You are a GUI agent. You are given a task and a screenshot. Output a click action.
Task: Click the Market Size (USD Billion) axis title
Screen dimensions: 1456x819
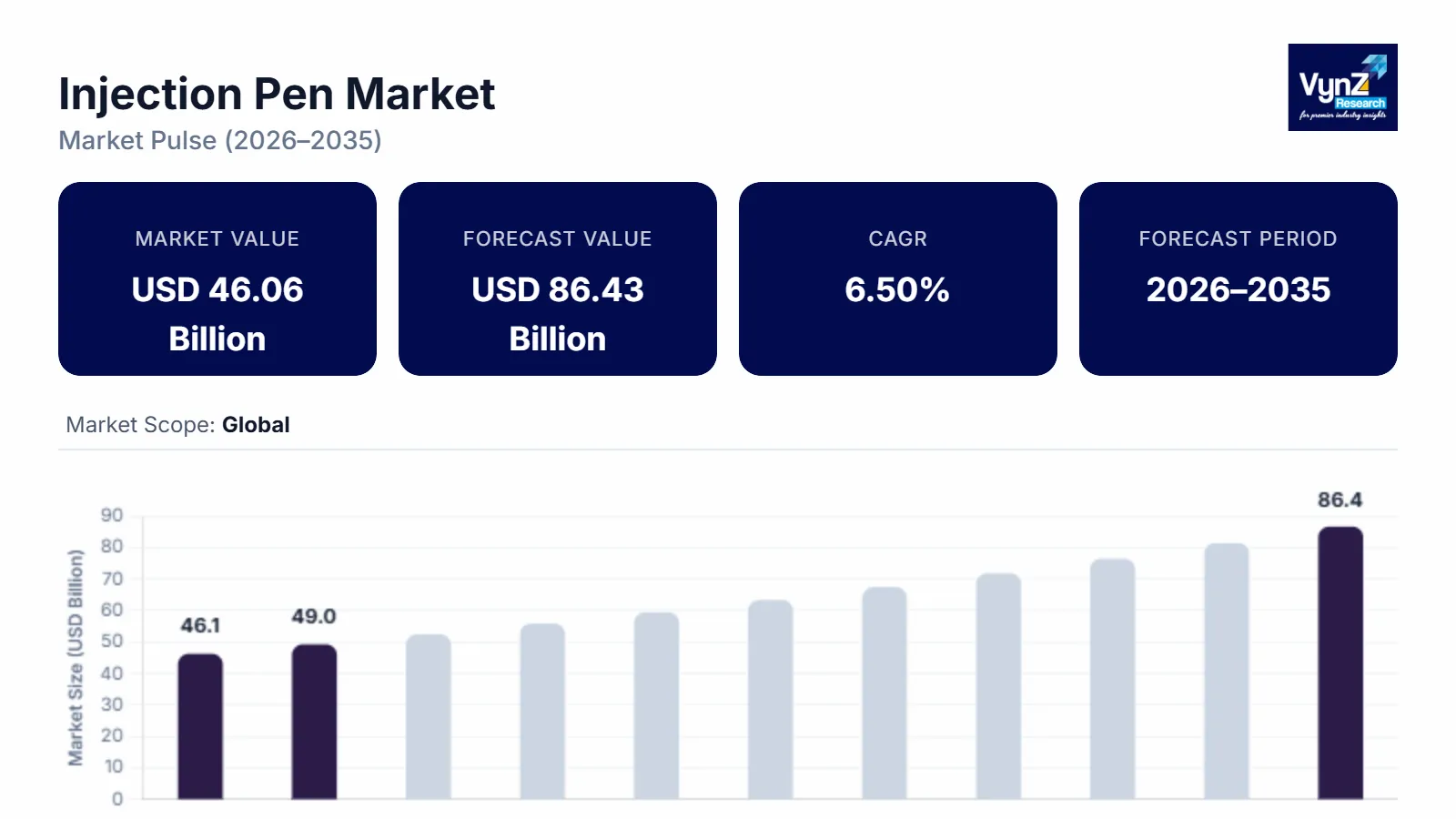pos(76,657)
